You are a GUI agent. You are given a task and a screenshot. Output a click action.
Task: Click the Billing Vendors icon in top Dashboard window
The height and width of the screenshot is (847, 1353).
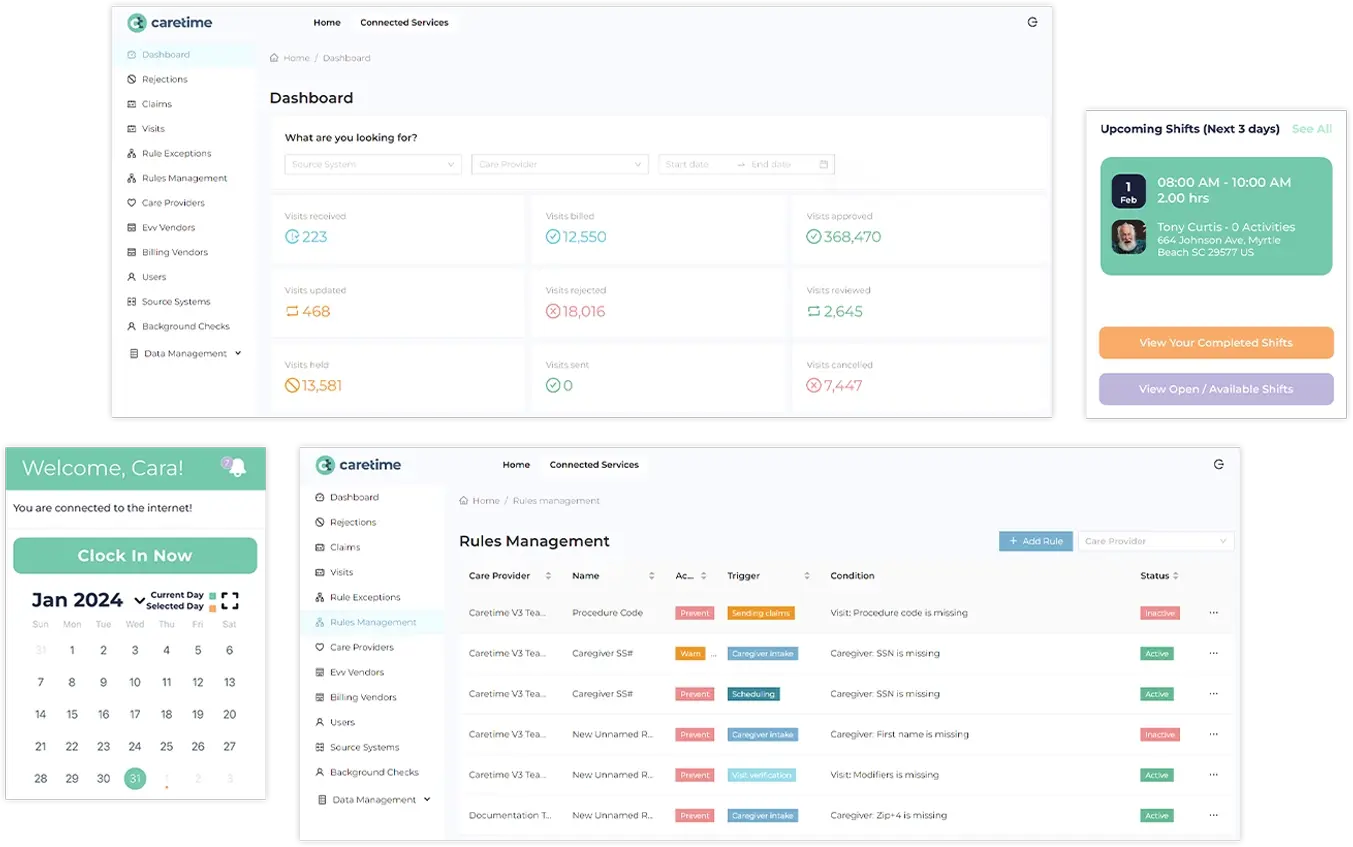click(132, 252)
